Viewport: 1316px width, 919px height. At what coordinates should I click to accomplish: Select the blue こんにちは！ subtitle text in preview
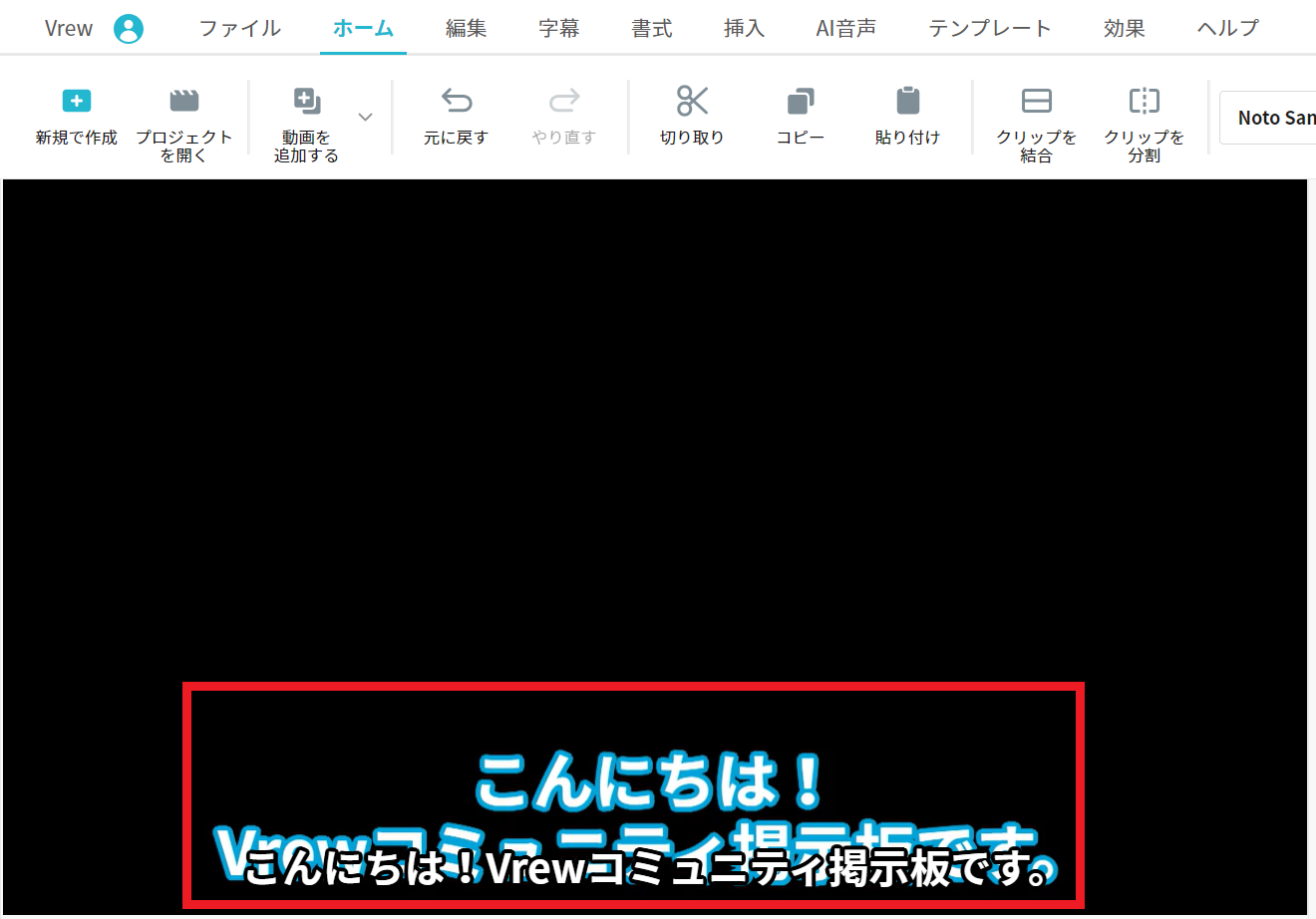pos(650,780)
